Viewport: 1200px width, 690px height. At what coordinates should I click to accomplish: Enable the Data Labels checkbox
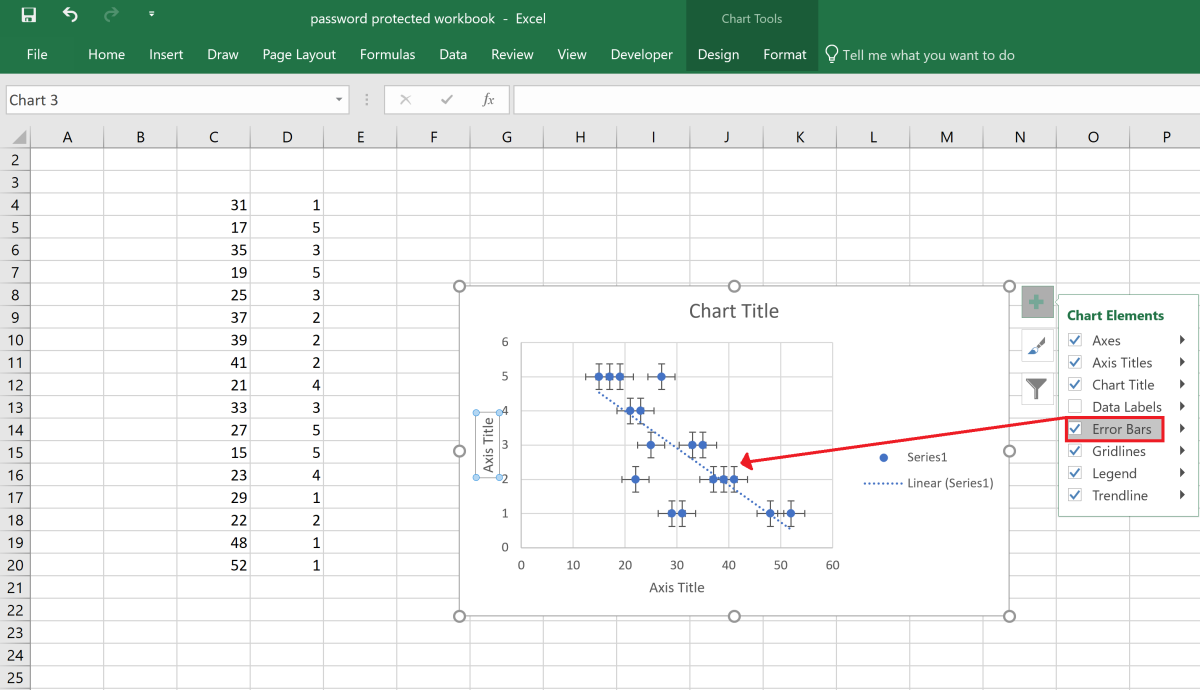1074,407
